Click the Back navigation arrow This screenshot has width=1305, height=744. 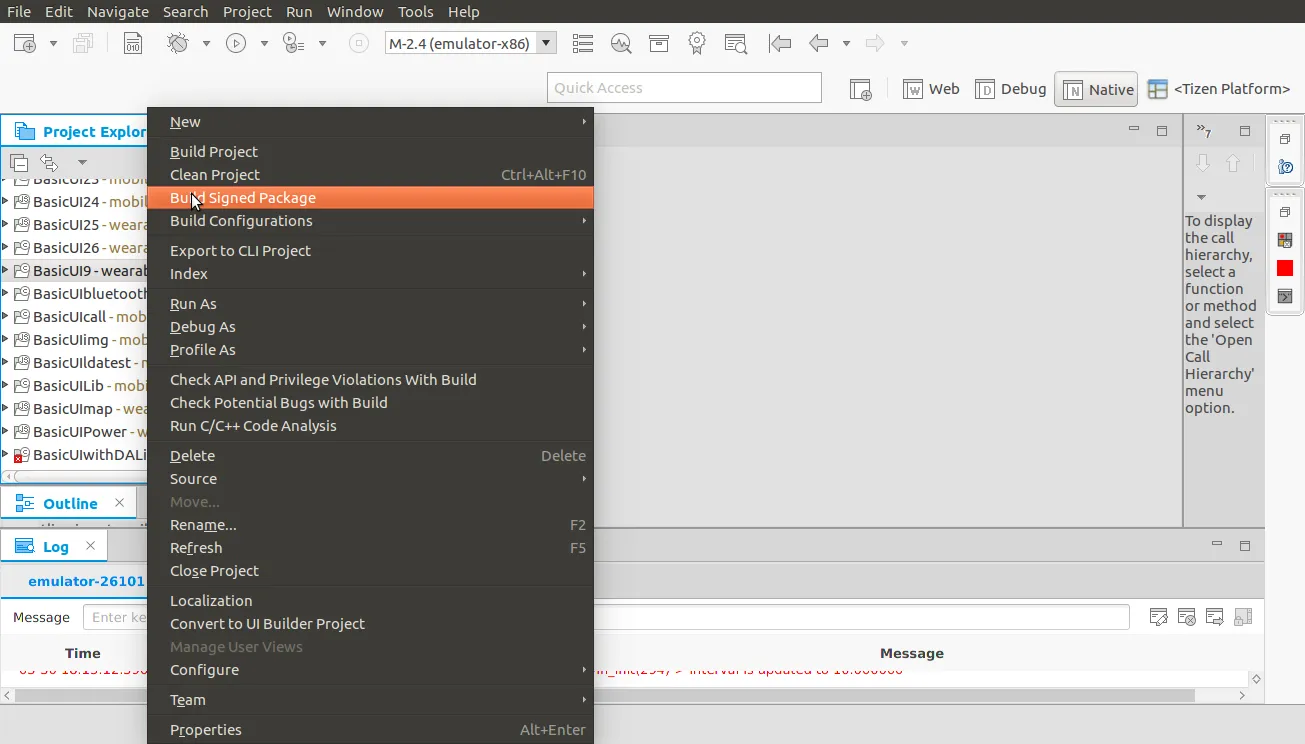coord(819,43)
